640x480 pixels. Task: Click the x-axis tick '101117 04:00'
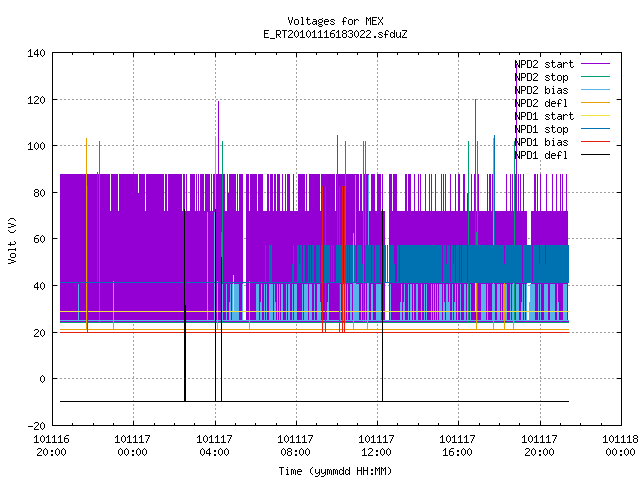tap(214, 446)
